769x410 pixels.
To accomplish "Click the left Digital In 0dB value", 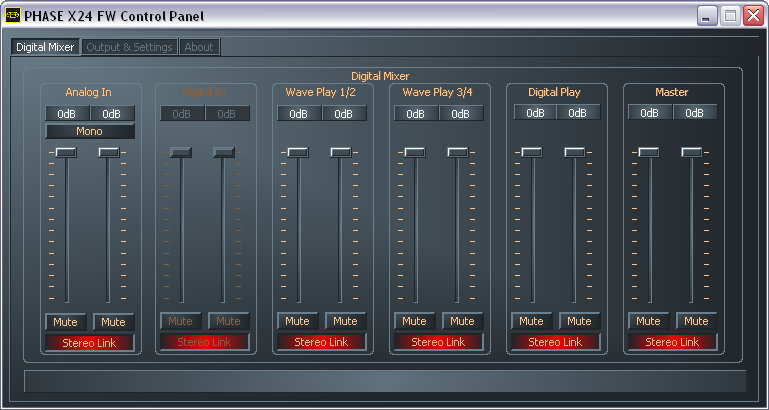I will tap(182, 113).
